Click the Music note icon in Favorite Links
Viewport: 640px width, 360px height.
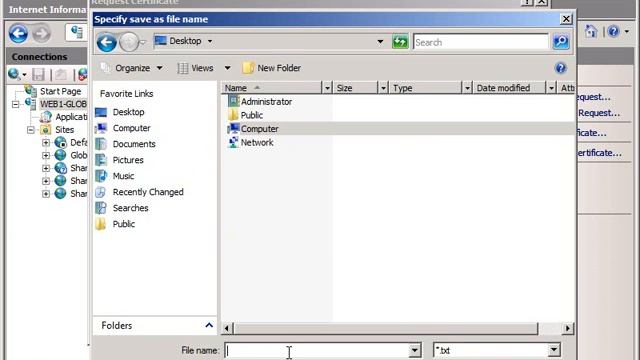tap(101, 176)
